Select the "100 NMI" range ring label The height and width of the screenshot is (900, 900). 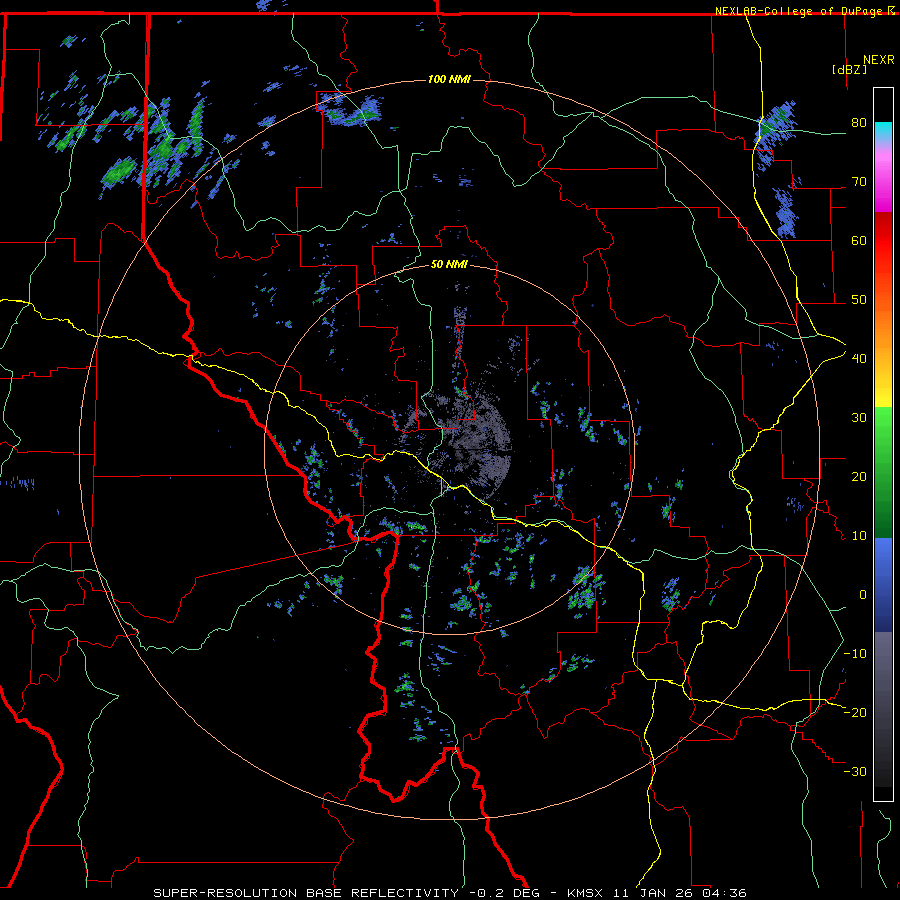coord(449,79)
